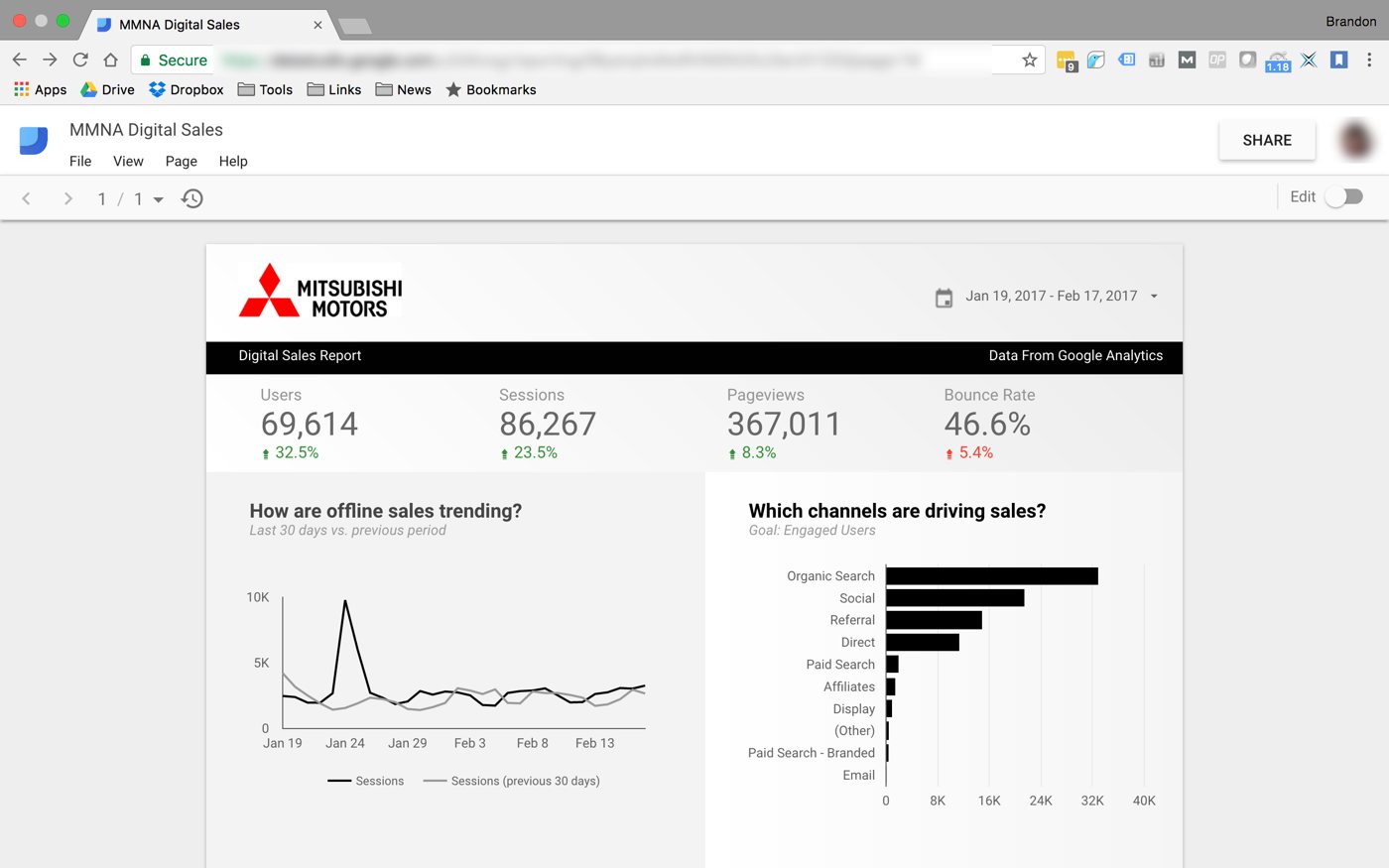Viewport: 1389px width, 868px height.
Task: Open the Links bookmarks folder
Action: click(x=334, y=89)
